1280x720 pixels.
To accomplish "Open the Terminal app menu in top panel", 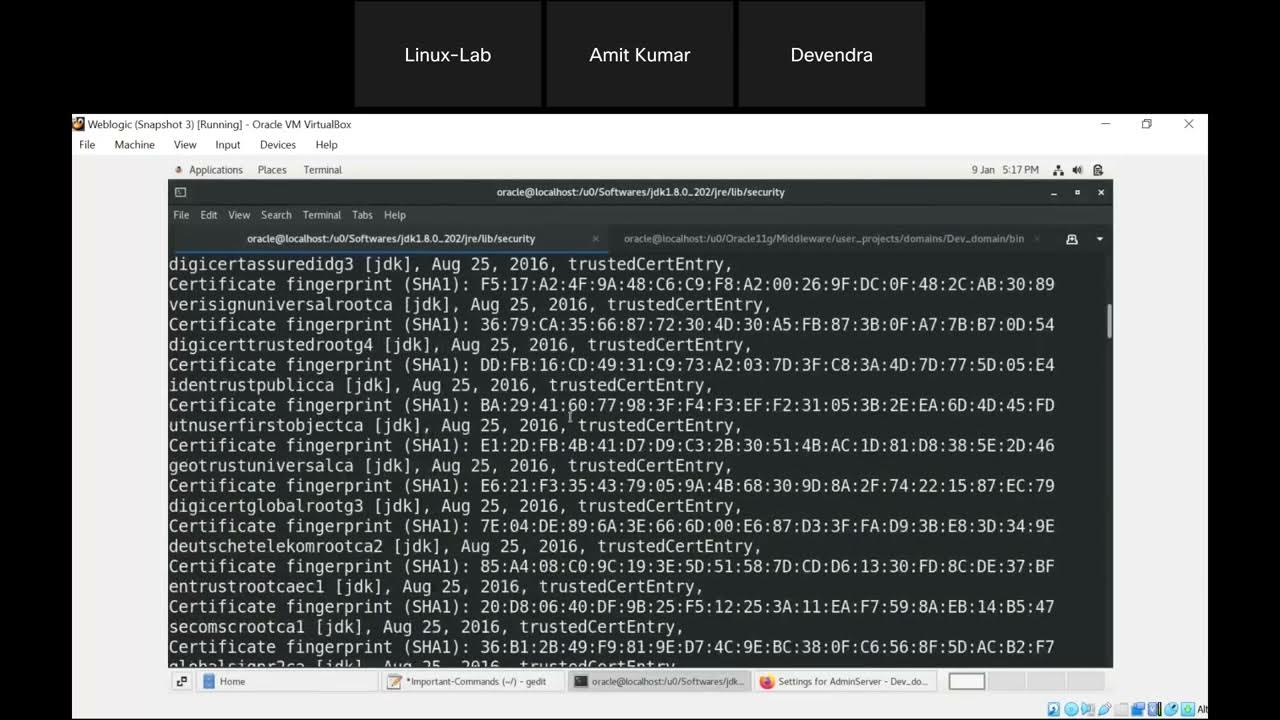I will pos(322,170).
